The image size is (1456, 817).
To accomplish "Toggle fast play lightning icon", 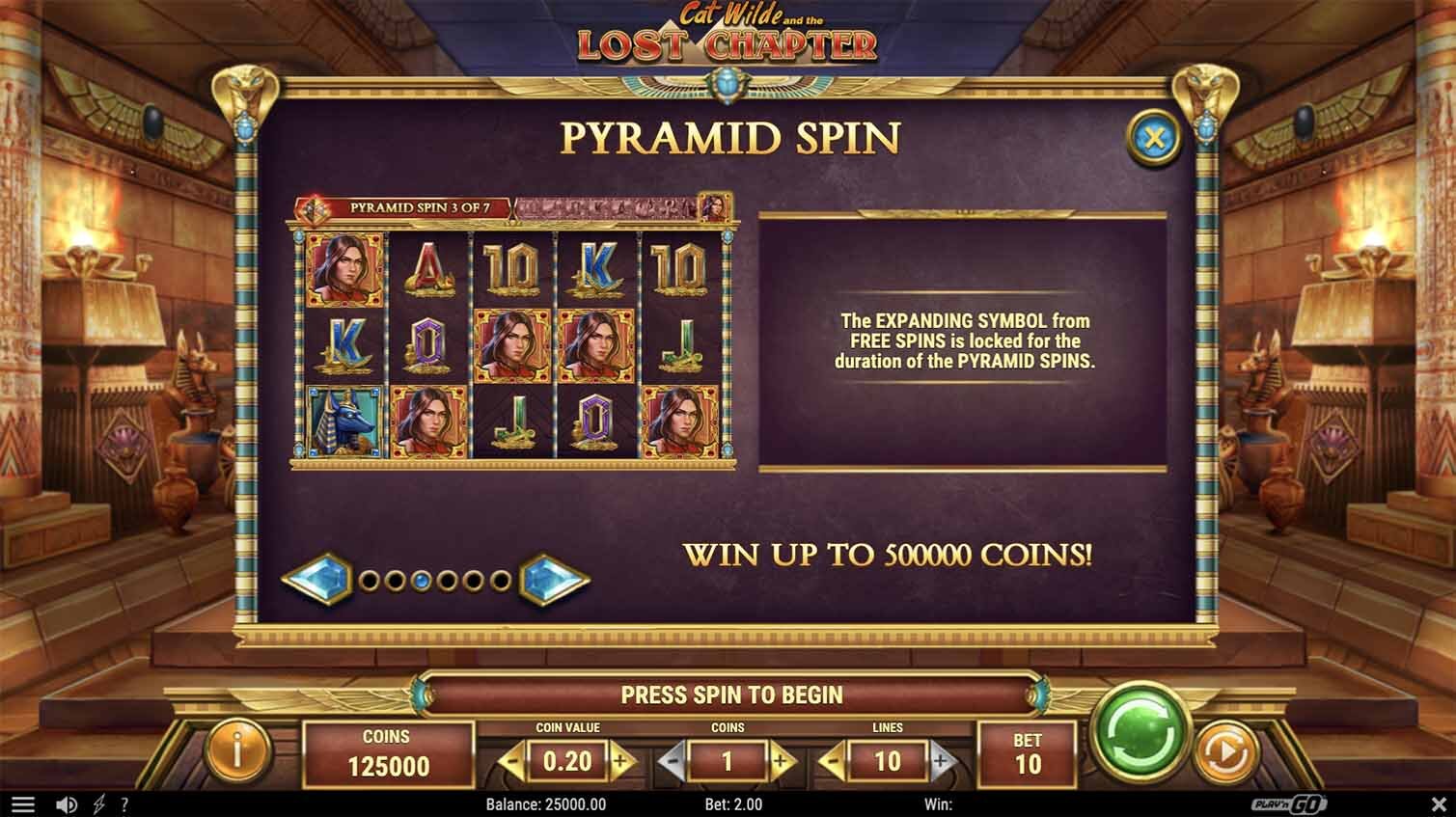I will pos(99,804).
